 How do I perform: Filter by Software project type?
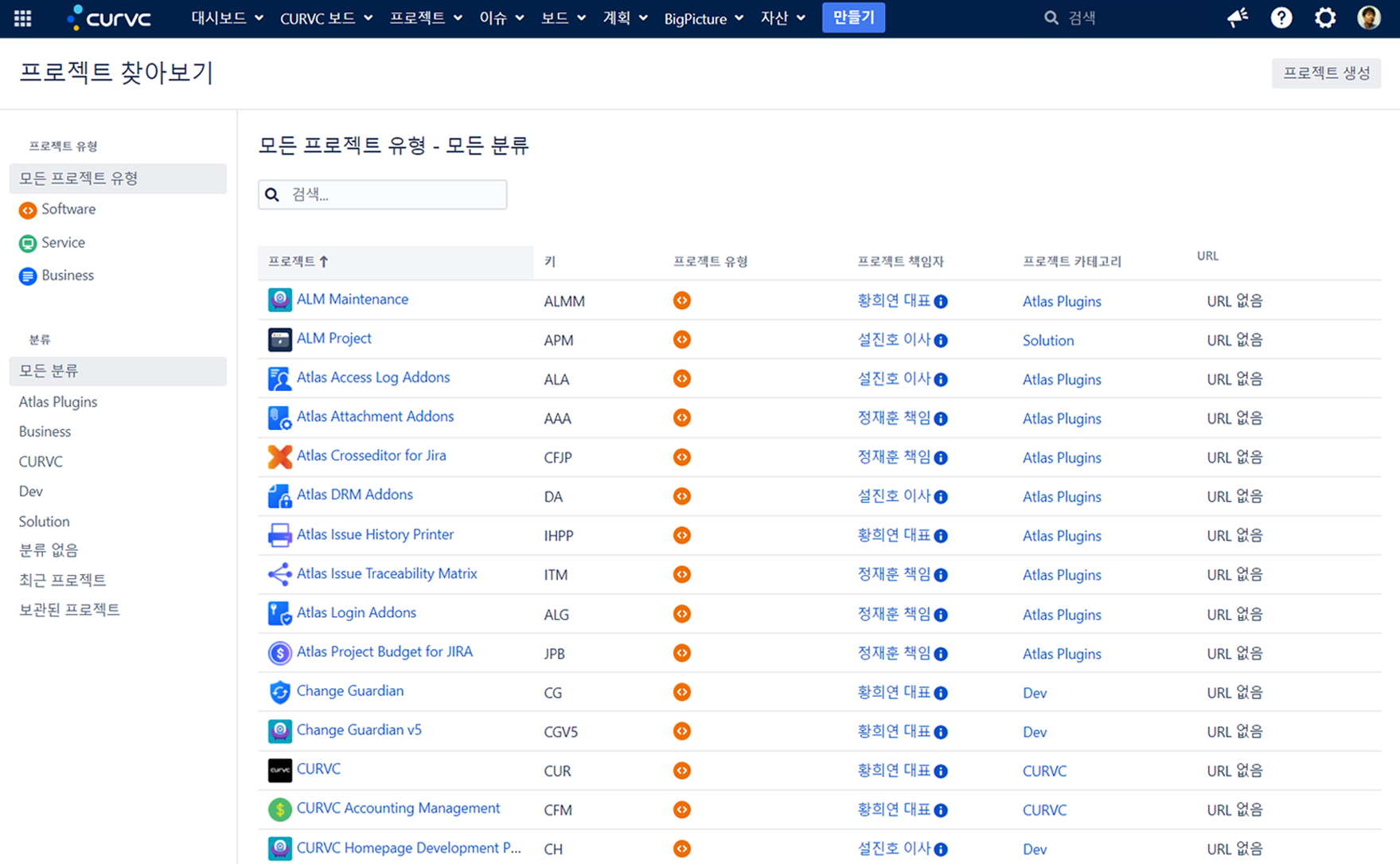tap(68, 209)
